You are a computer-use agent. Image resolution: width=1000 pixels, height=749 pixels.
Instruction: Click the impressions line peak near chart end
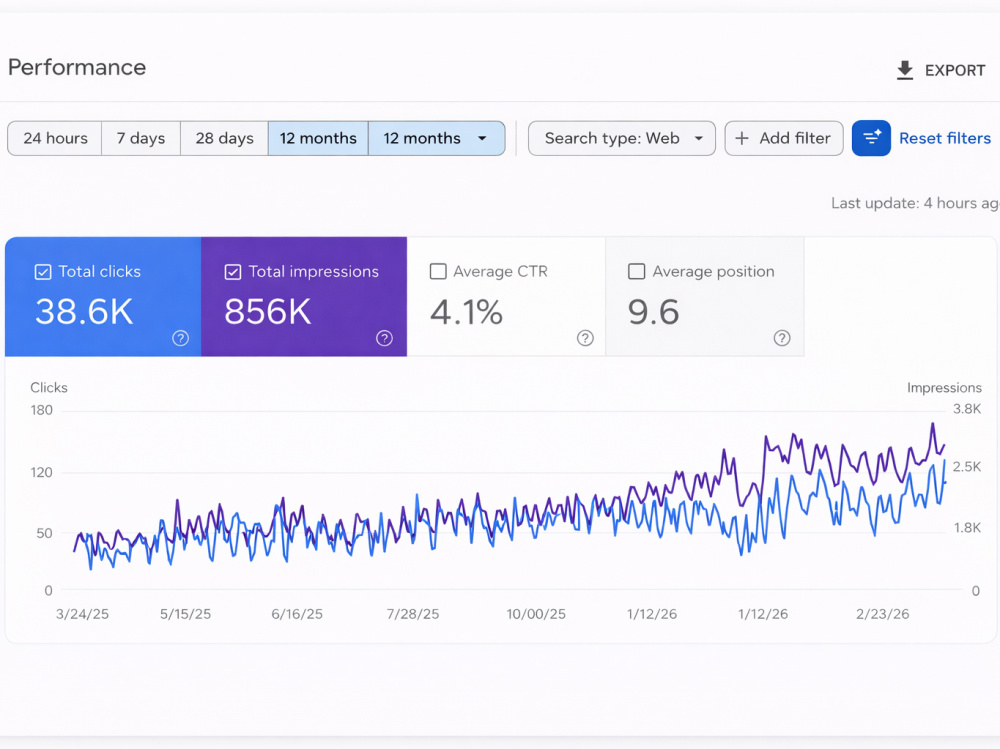(x=932, y=424)
